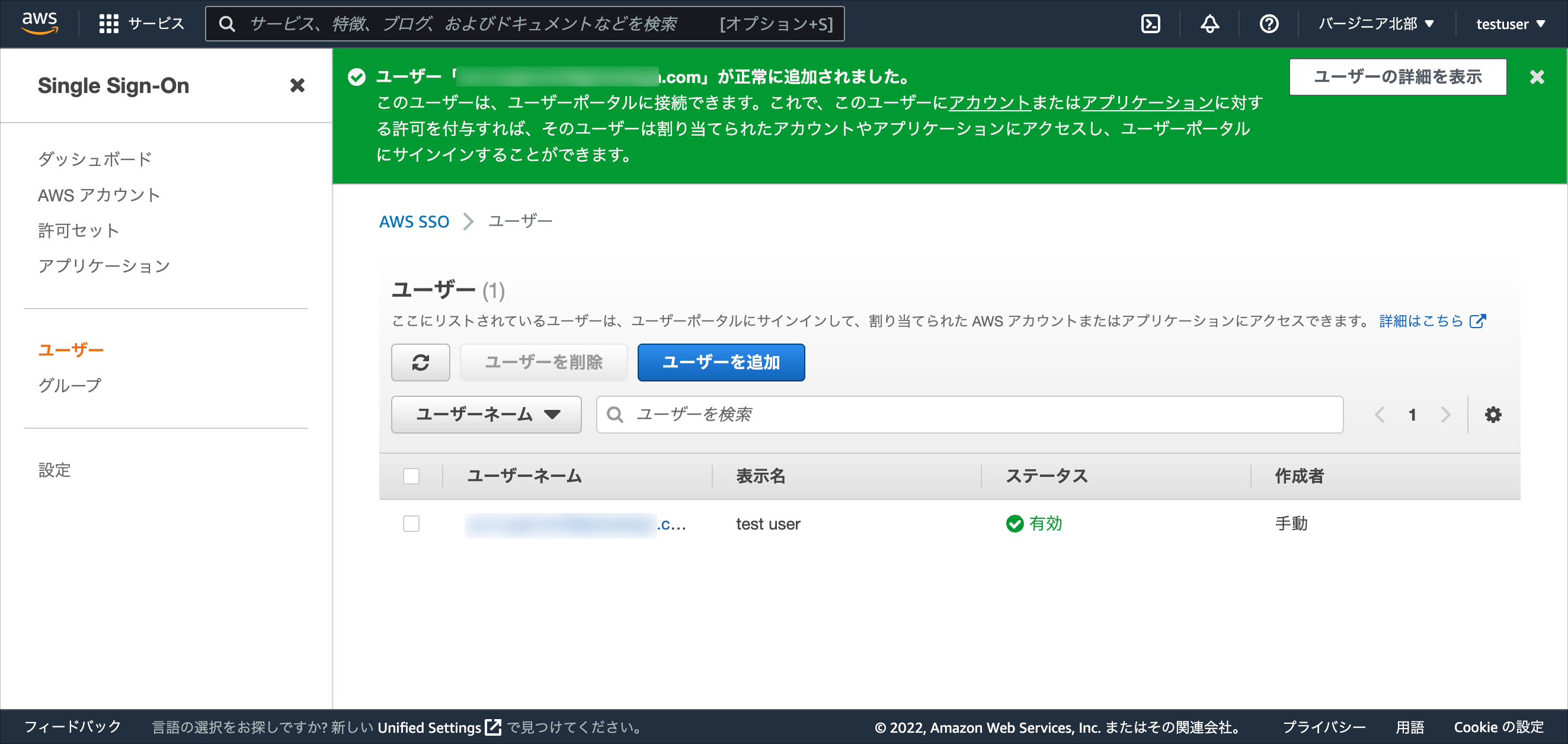The image size is (1568, 744).
Task: Sort by 作成者 column header
Action: [x=1299, y=476]
